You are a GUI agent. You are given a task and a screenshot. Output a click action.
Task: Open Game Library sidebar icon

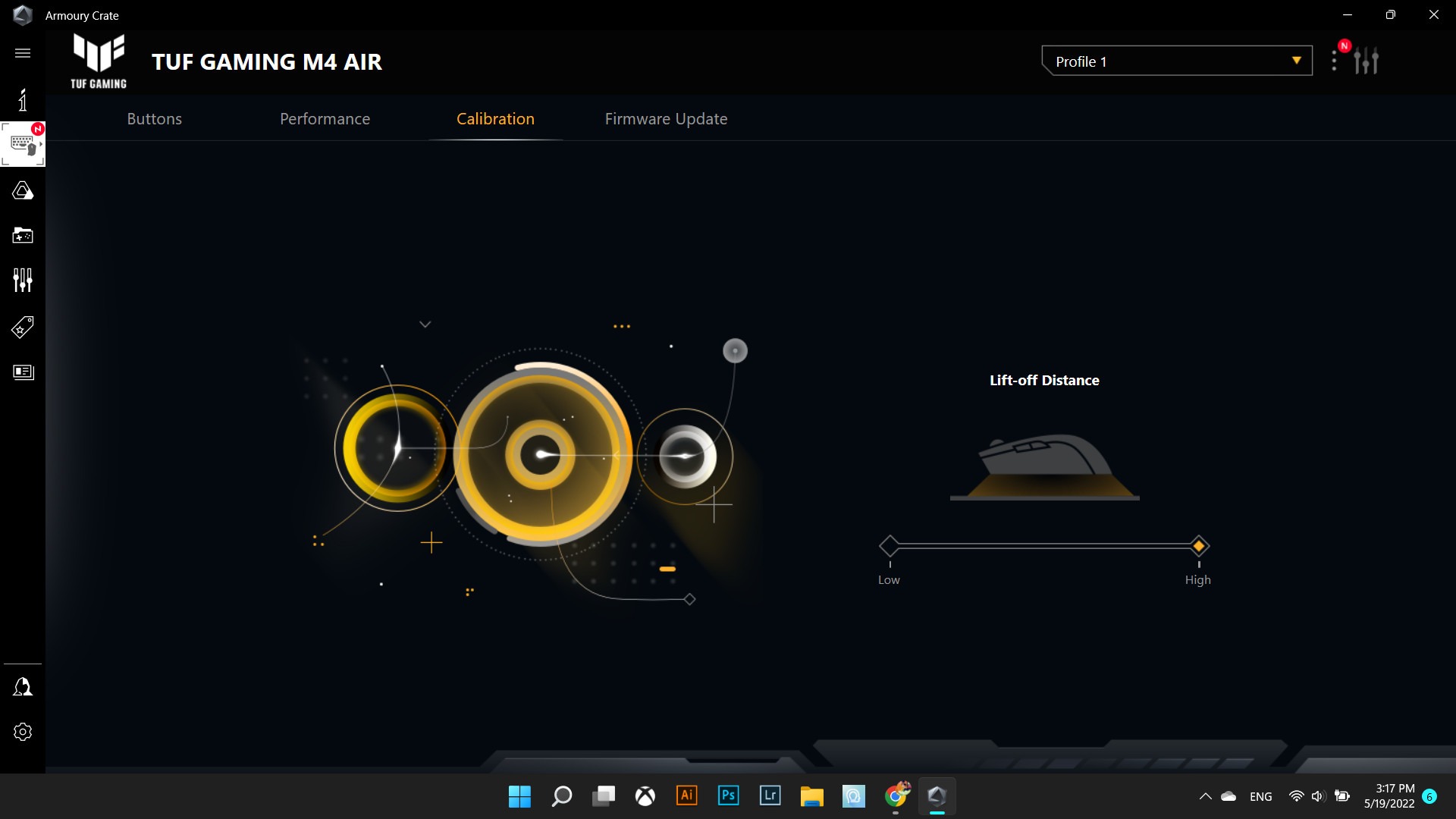click(23, 235)
